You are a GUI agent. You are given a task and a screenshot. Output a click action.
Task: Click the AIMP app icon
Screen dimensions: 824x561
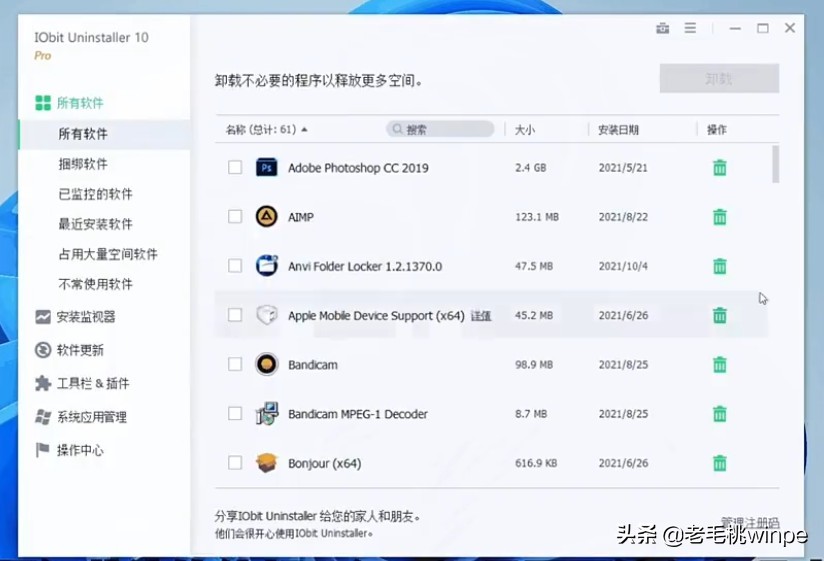(266, 216)
